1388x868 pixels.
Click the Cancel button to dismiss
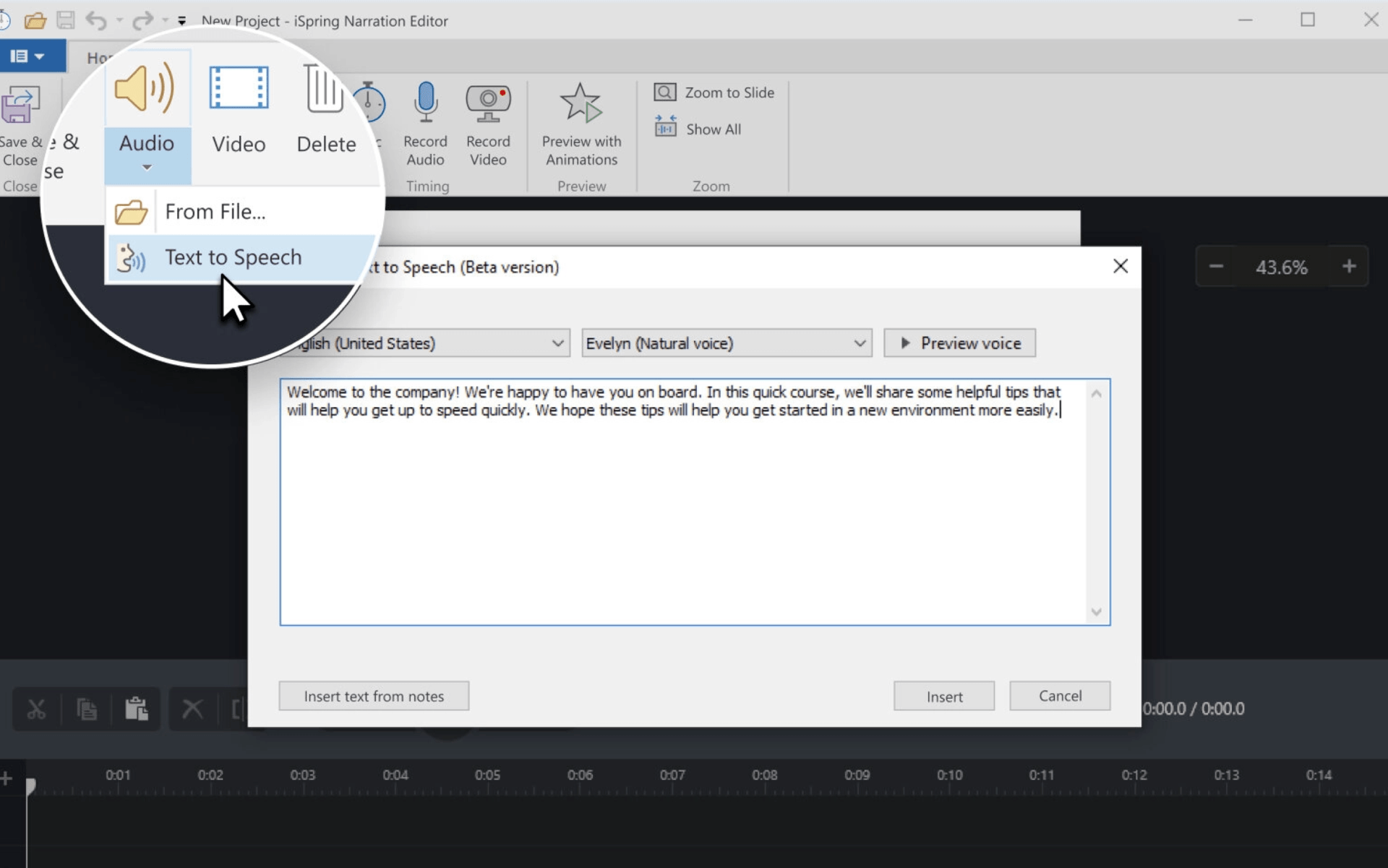1060,696
